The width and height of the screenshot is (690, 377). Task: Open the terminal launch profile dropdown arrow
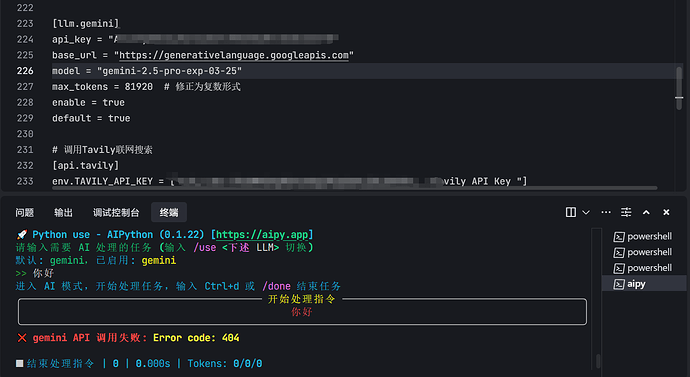pos(586,212)
